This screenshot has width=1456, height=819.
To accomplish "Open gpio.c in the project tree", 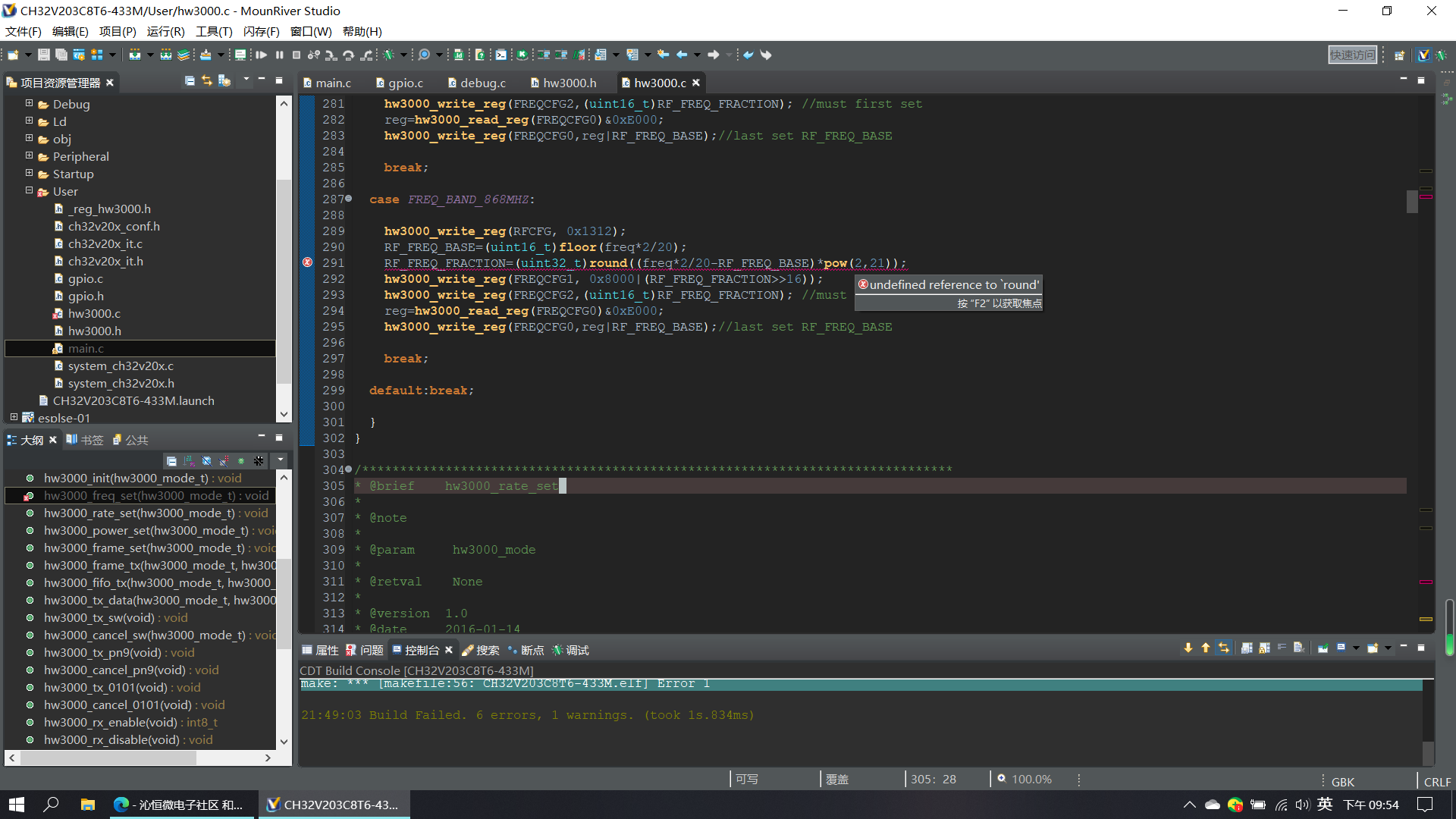I will click(x=85, y=279).
